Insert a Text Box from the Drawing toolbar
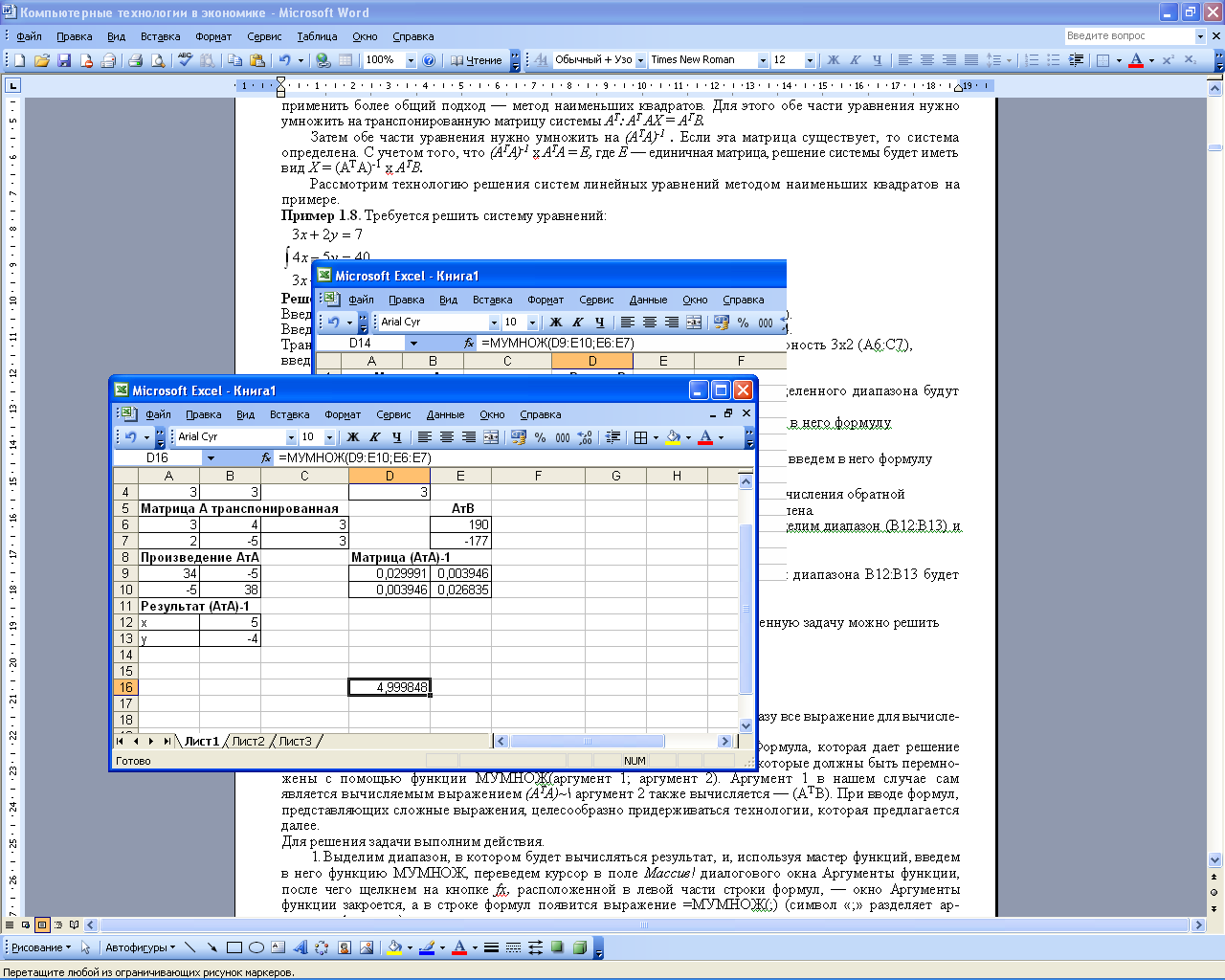 [x=278, y=947]
